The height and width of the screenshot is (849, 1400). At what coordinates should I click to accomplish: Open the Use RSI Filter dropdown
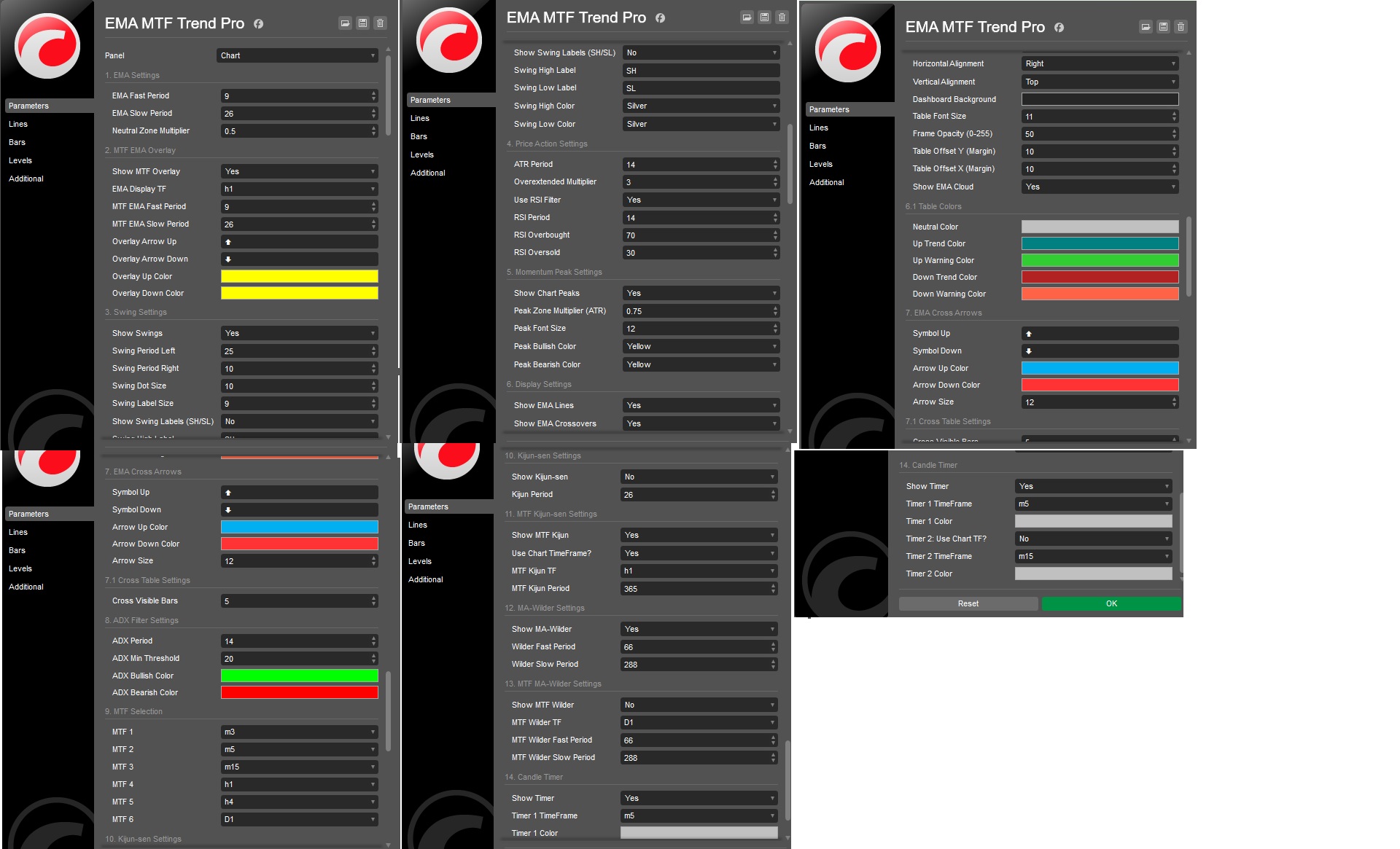pos(701,200)
